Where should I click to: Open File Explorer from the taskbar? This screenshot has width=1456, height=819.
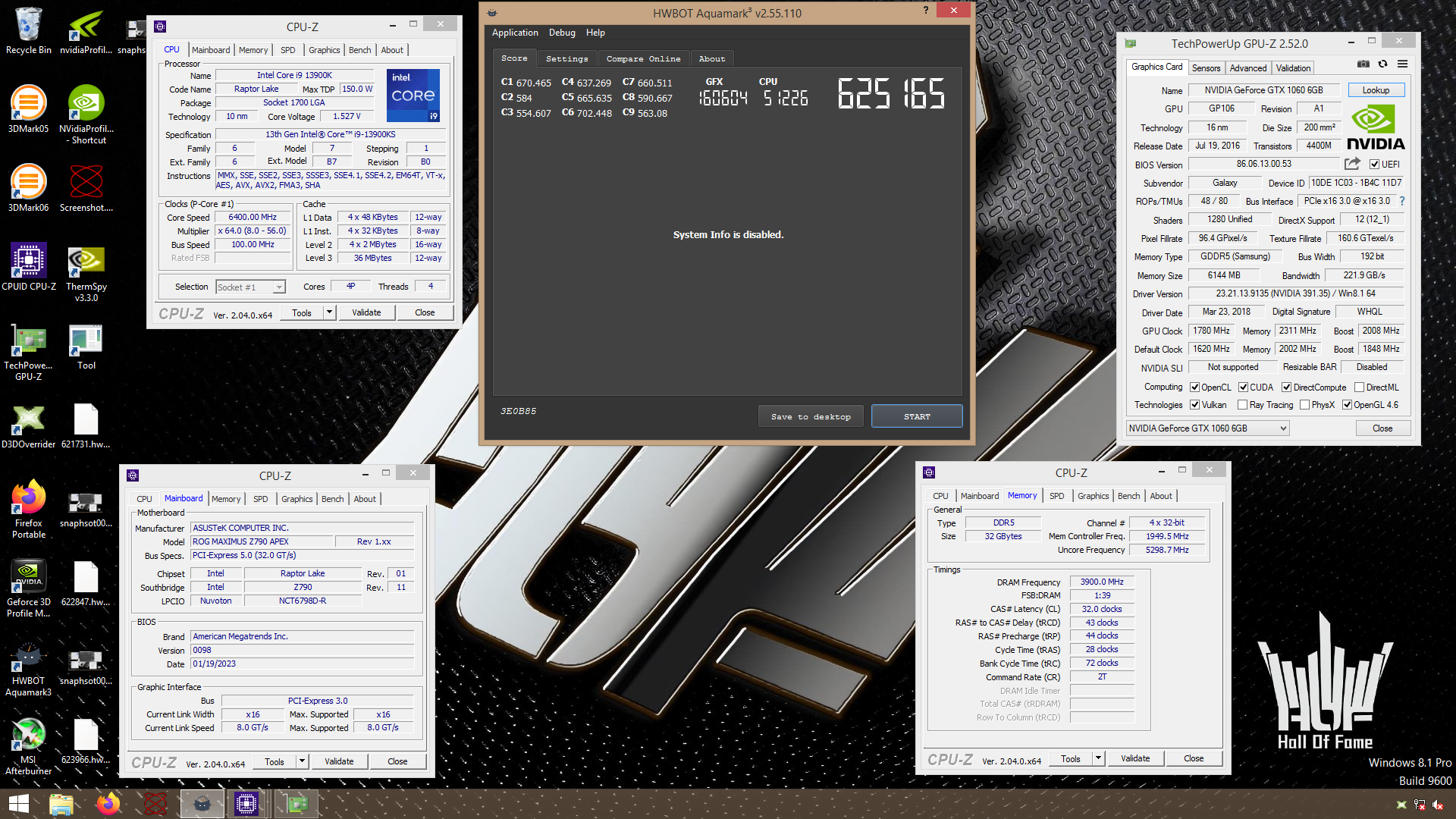pos(61,804)
